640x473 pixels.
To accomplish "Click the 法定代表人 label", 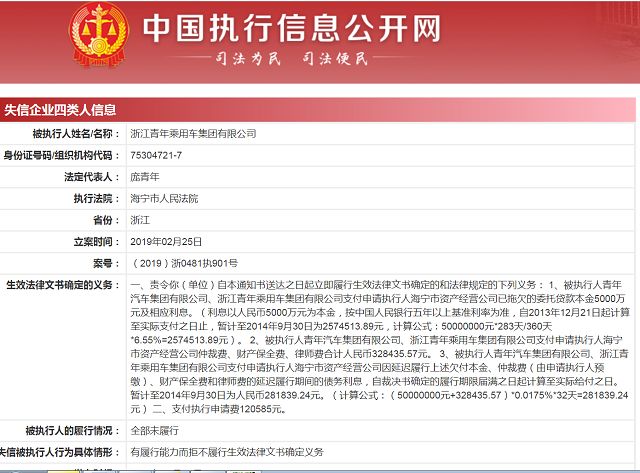I will click(92, 177).
